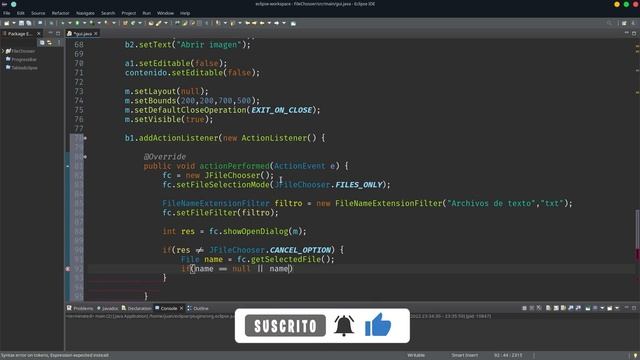Switch to the Problems tab
This screenshot has height=360, width=640.
pos(80,308)
